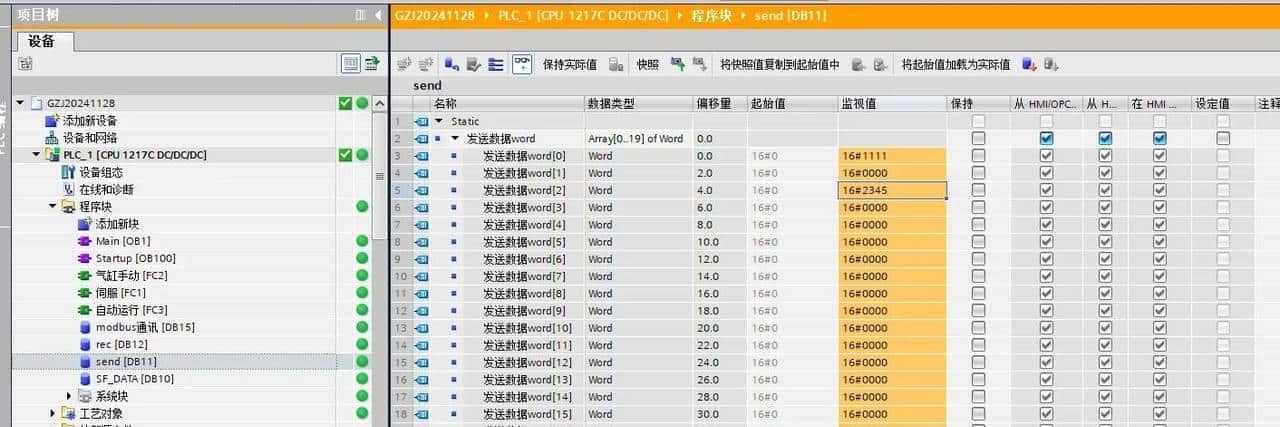Toggle 保持 checkbox for 发送数据word[10]

click(x=978, y=328)
